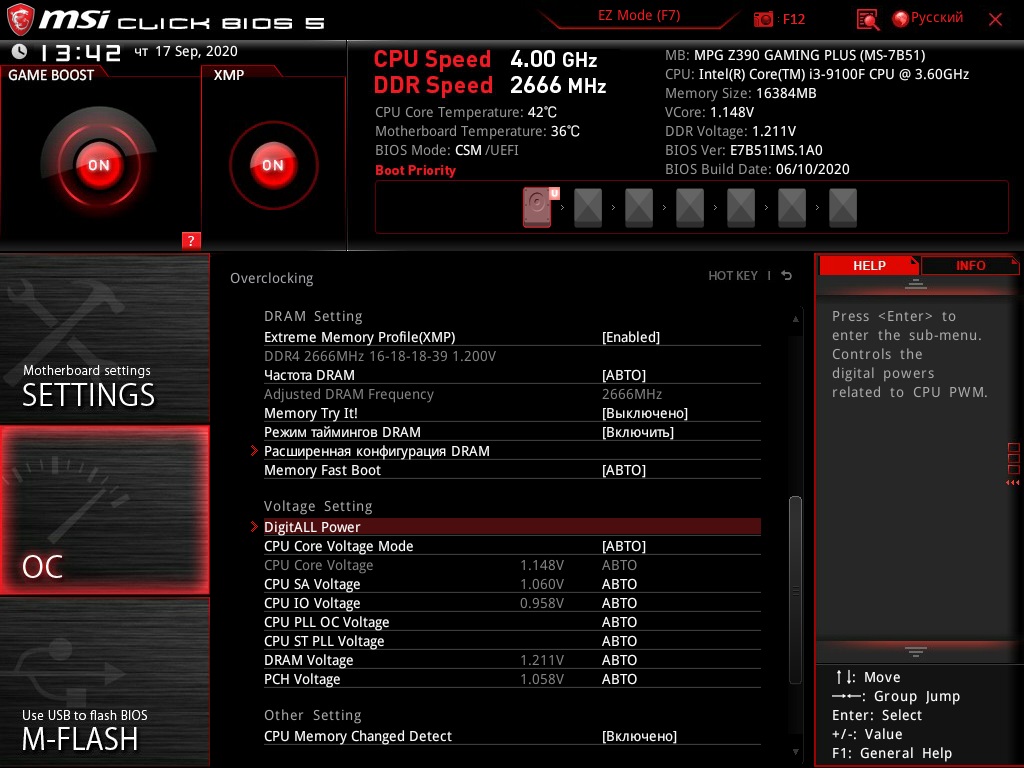Click the Adjusted DRAM Frequency 2666MHz value
This screenshot has height=768, width=1024.
632,394
